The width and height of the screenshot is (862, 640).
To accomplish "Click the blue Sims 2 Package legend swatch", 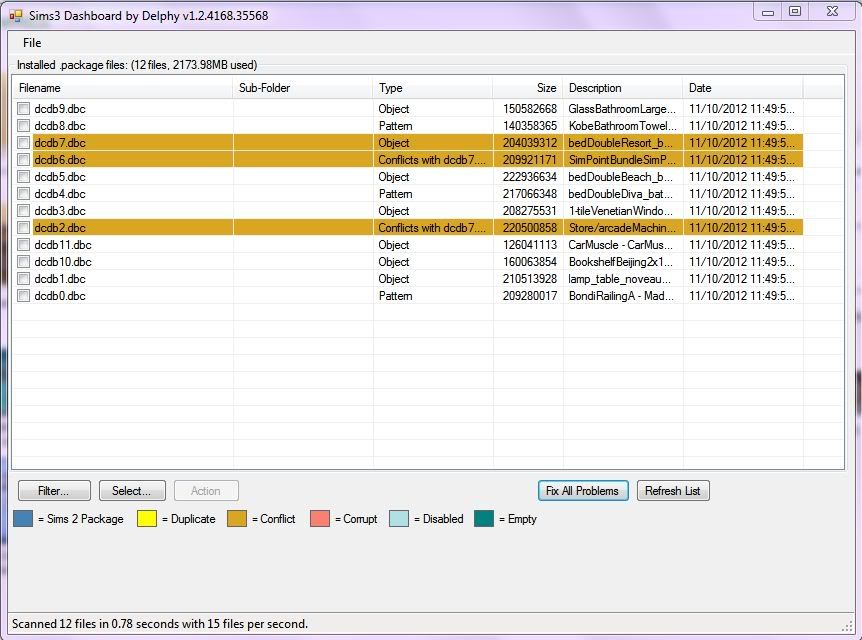I will coord(23,518).
